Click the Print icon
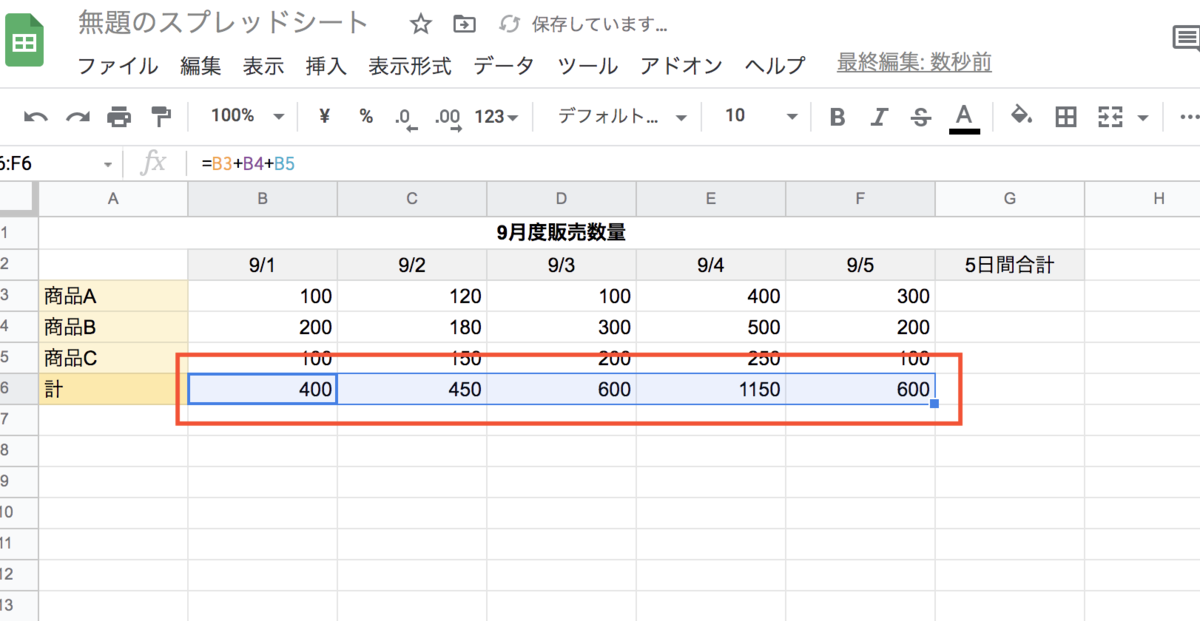 pos(120,116)
